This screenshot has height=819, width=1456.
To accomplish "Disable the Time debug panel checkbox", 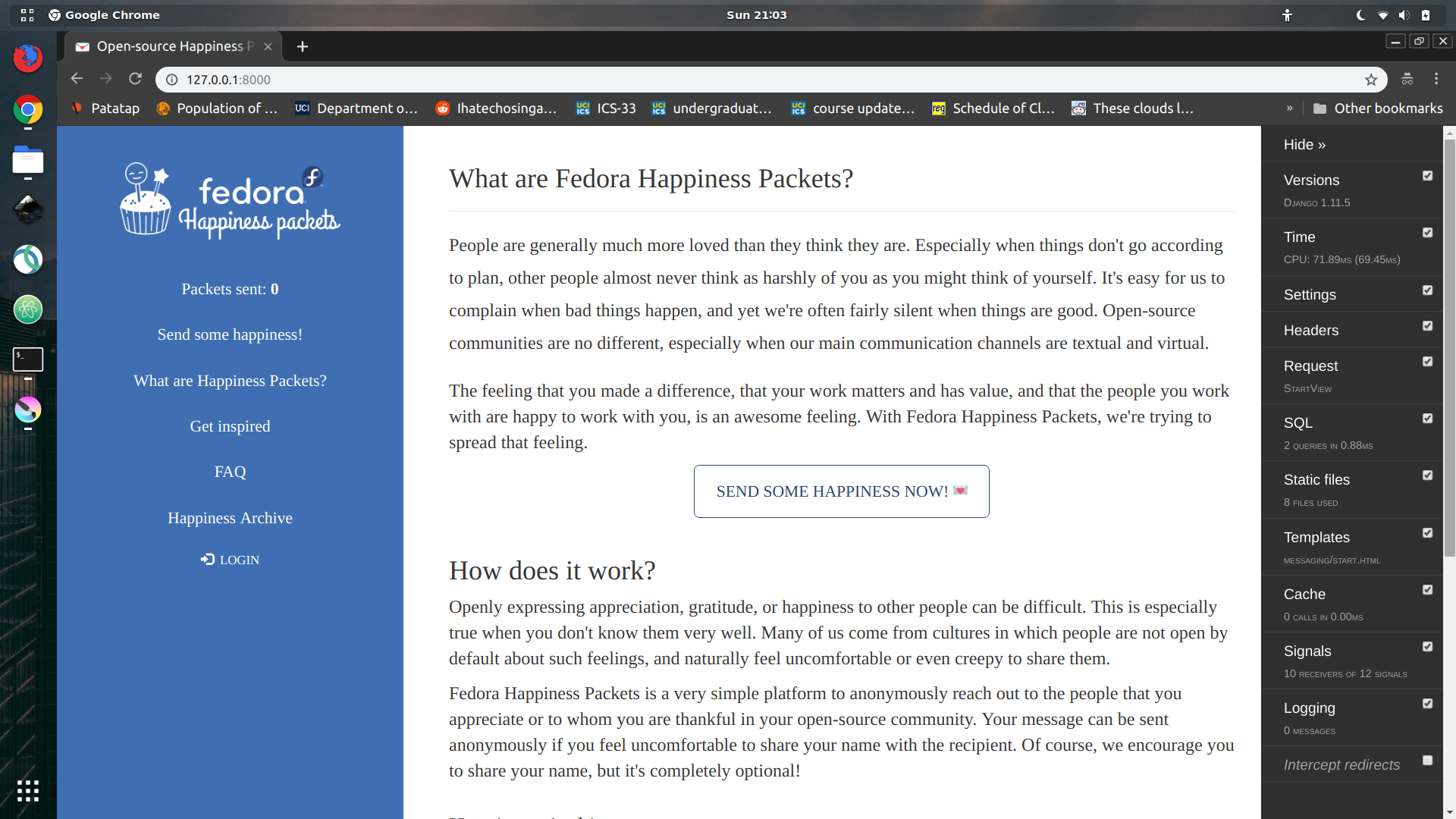I will tap(1428, 233).
